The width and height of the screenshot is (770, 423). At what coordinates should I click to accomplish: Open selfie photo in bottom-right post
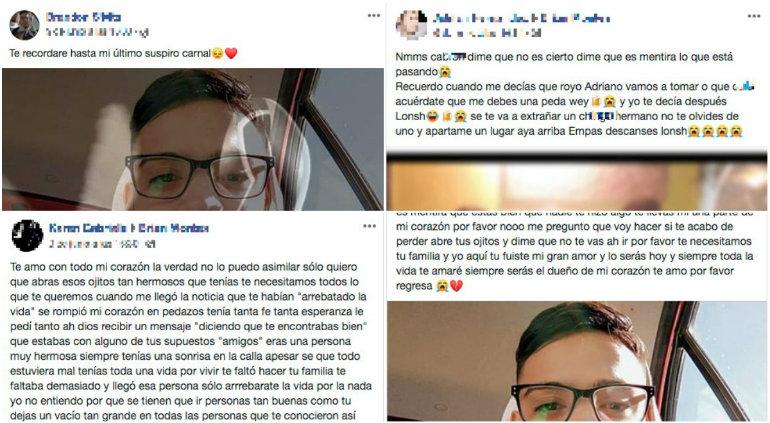click(x=577, y=362)
